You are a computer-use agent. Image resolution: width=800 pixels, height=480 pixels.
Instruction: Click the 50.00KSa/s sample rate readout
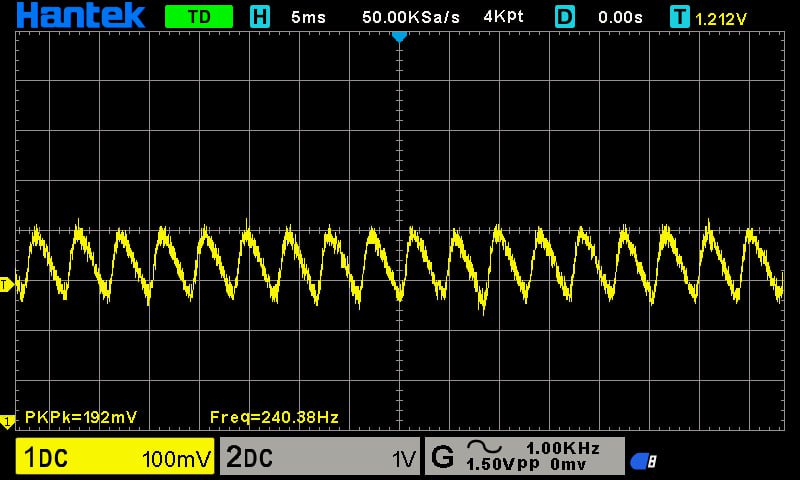tap(411, 17)
